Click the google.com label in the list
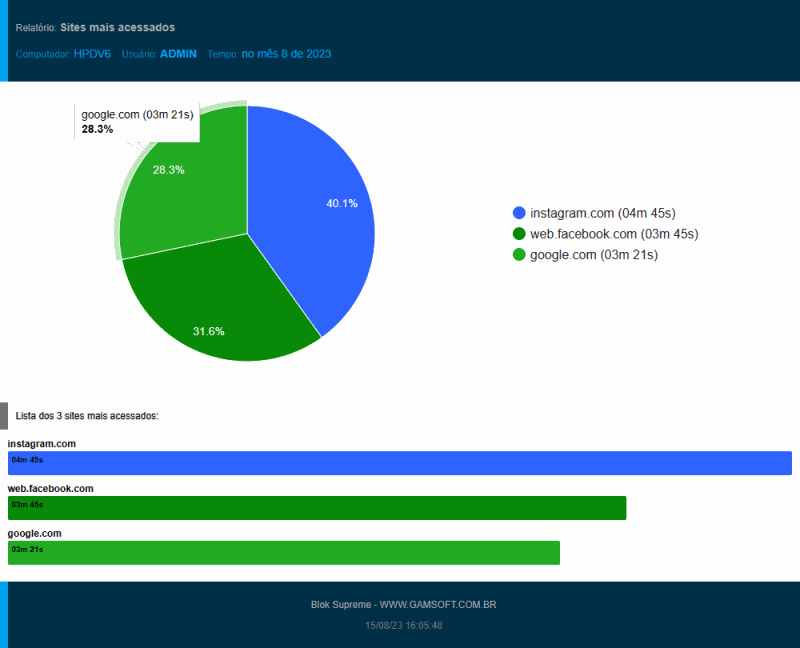 35,533
